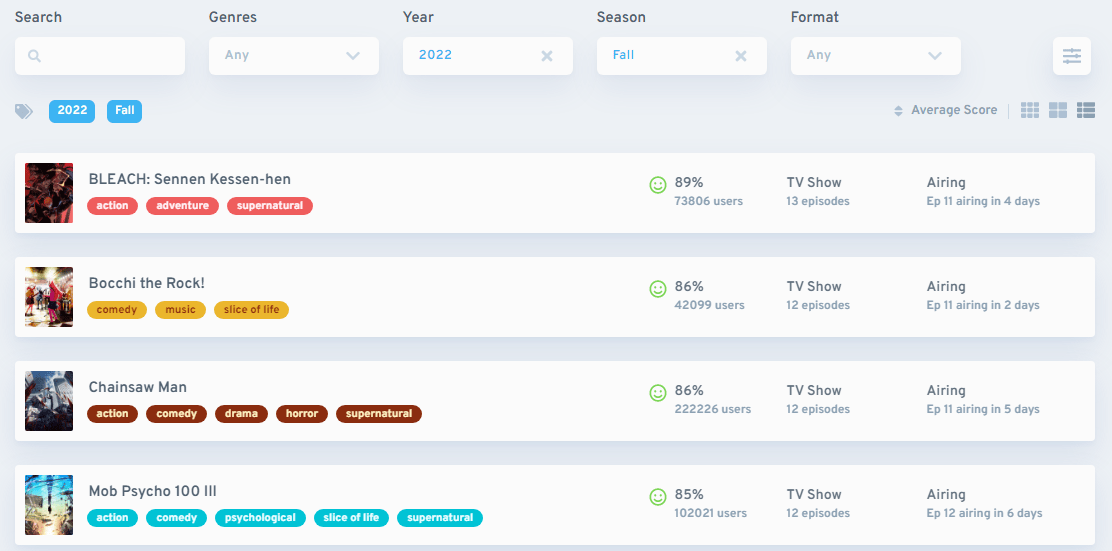The image size is (1112, 551).
Task: Click the psychological genre color pill
Action: pos(260,518)
